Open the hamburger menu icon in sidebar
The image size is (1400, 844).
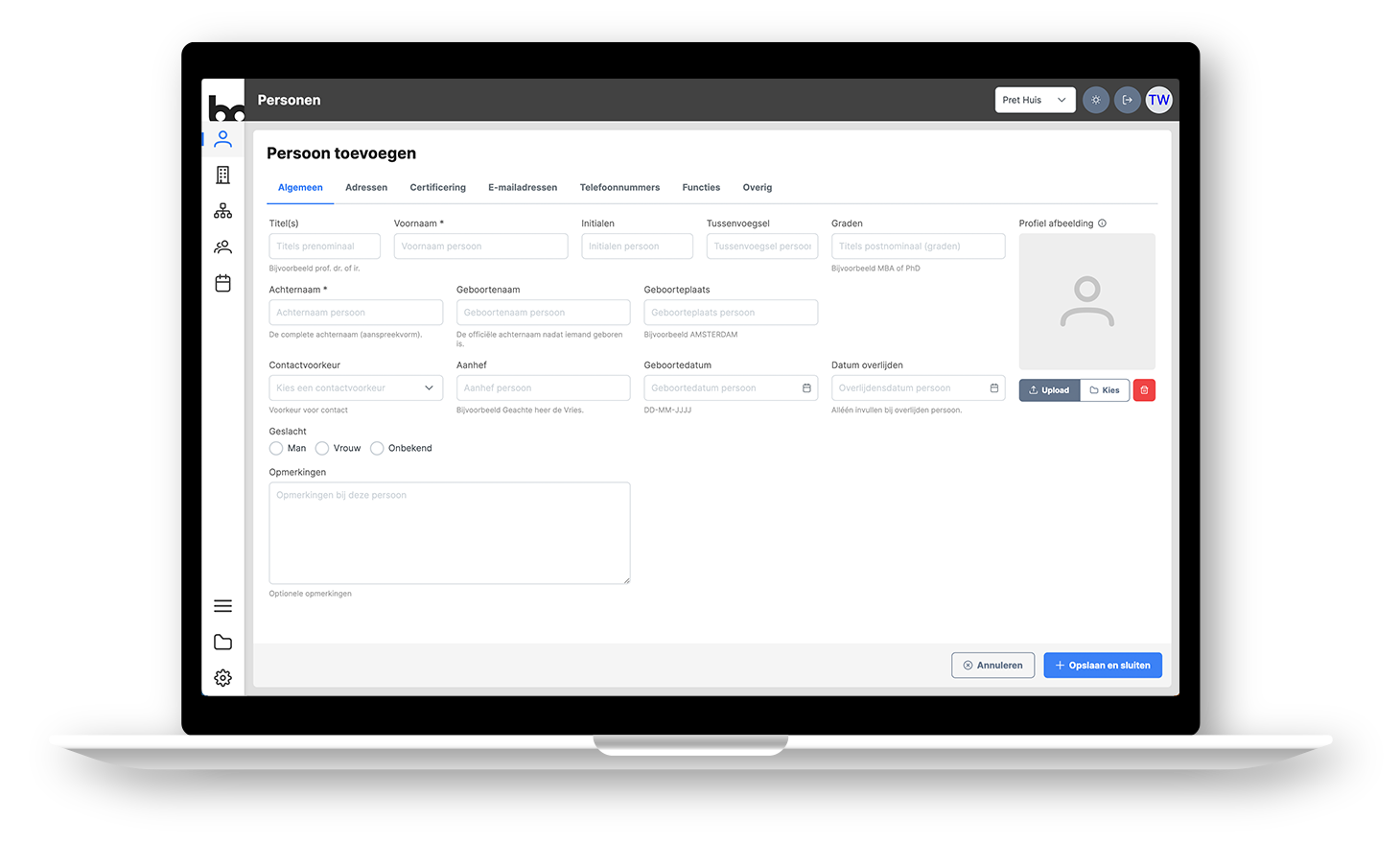222,606
